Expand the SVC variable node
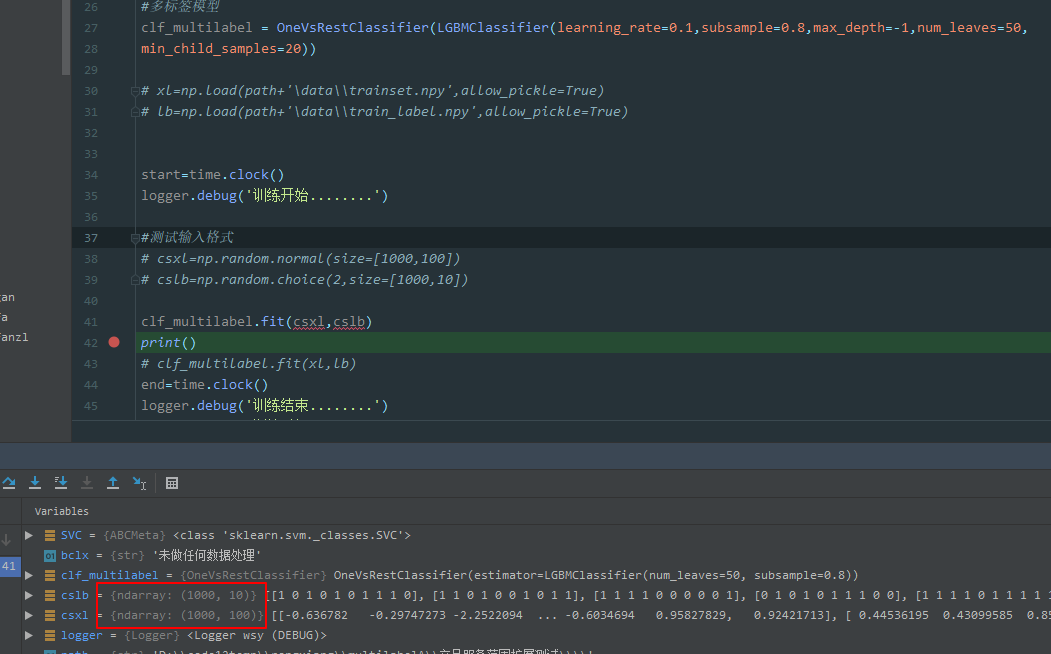 pyautogui.click(x=29, y=535)
